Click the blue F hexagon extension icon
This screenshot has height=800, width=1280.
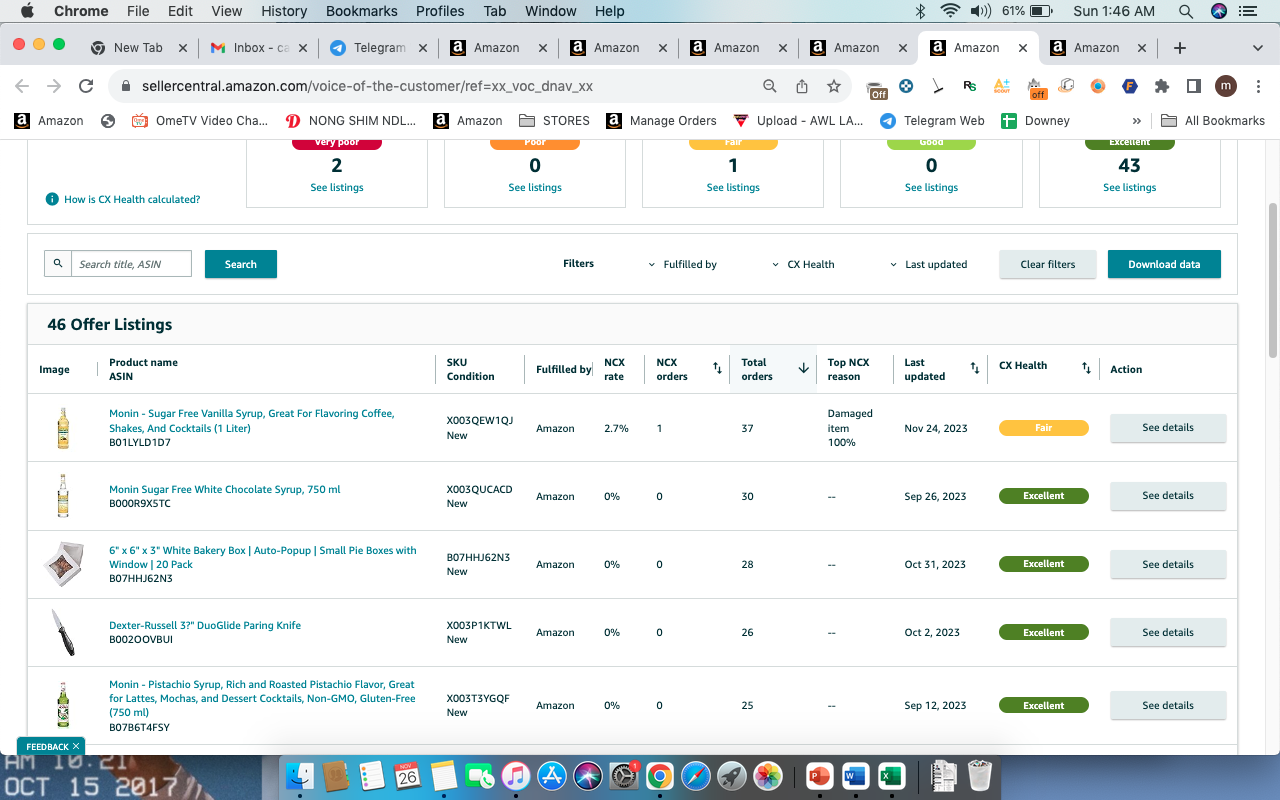tap(1130, 86)
